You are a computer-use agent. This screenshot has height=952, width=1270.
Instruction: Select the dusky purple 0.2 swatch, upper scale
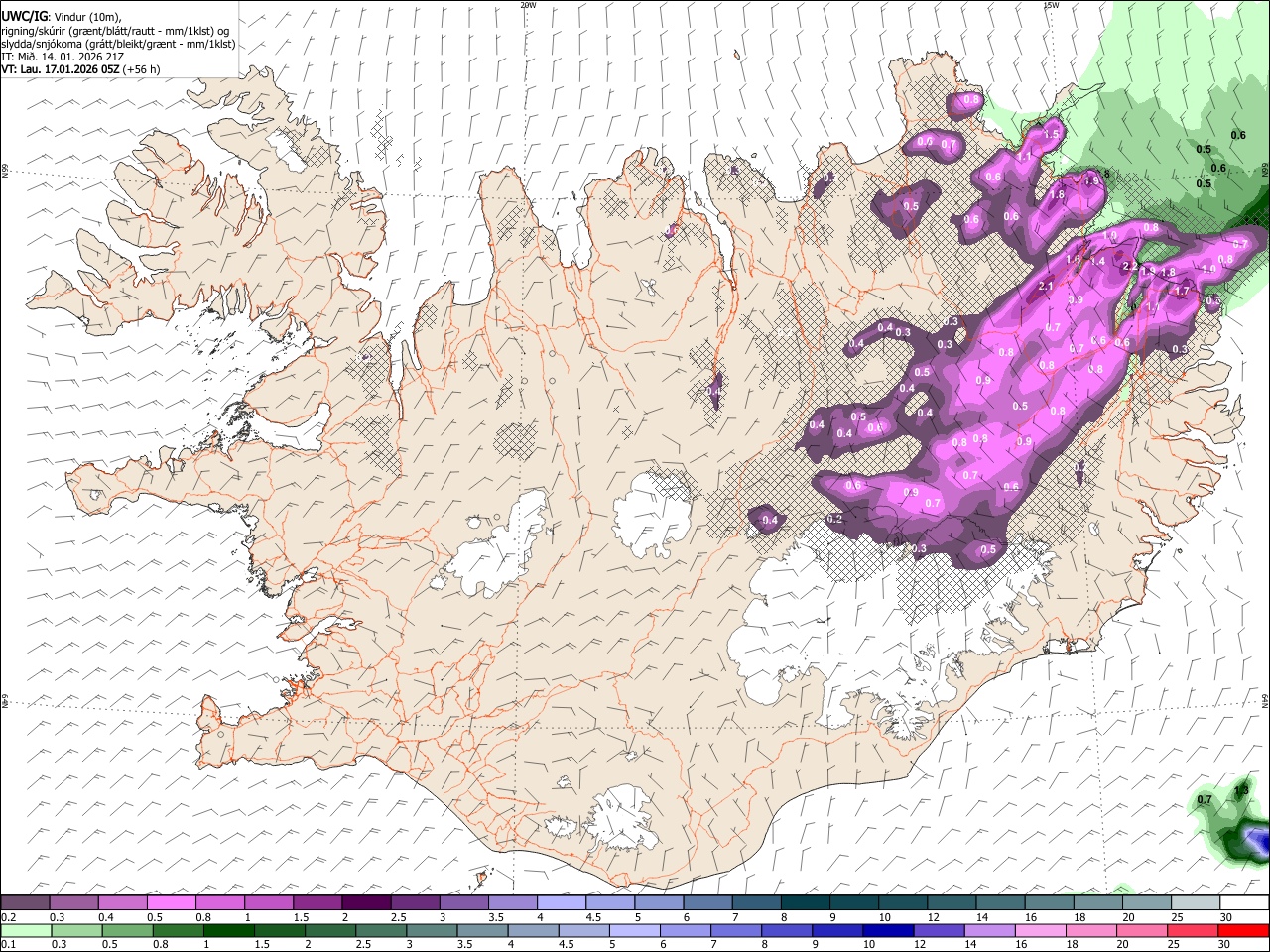click(25, 902)
